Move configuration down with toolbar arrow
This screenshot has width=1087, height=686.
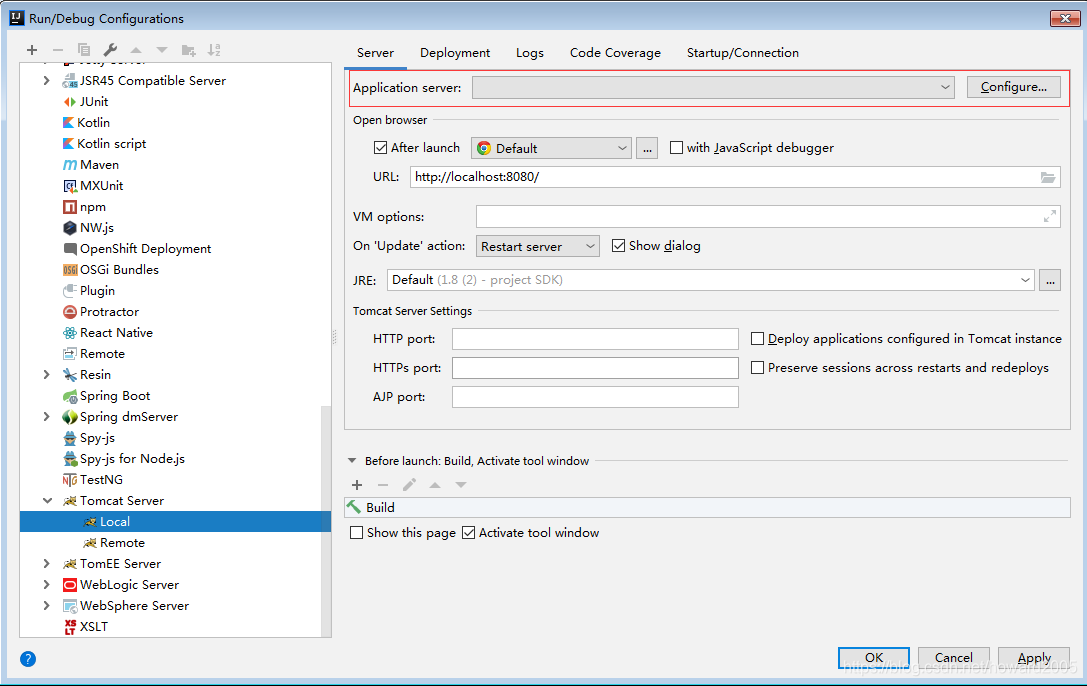click(162, 50)
